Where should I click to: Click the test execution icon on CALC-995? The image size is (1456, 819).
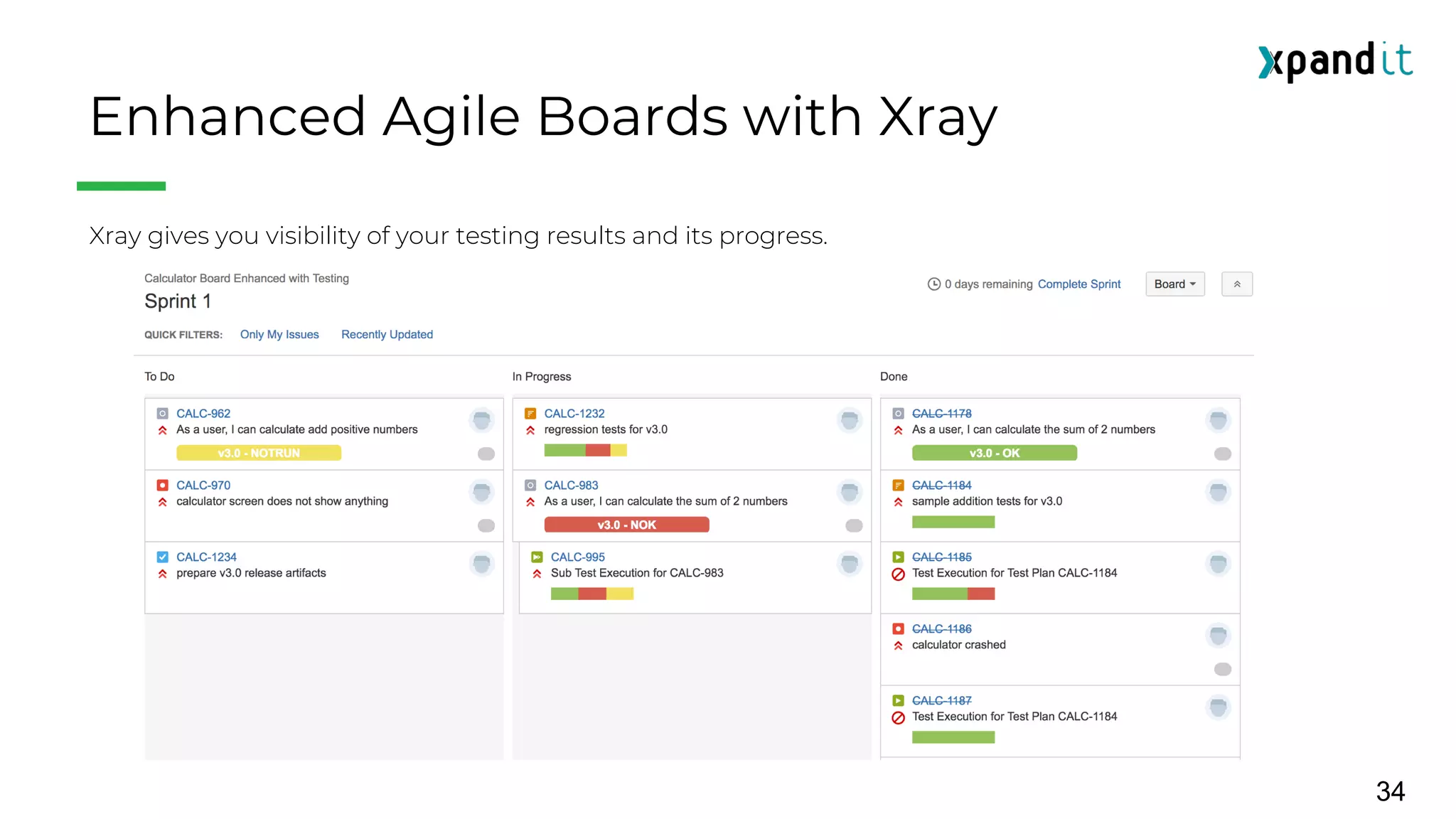point(537,557)
